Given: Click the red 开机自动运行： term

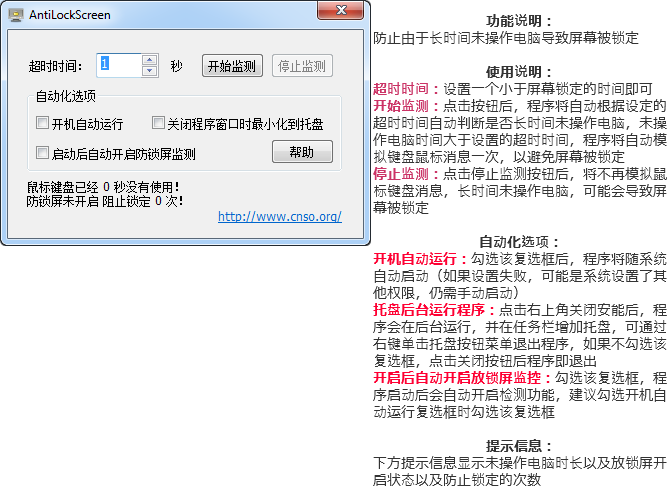Looking at the screenshot, I should point(421,259).
